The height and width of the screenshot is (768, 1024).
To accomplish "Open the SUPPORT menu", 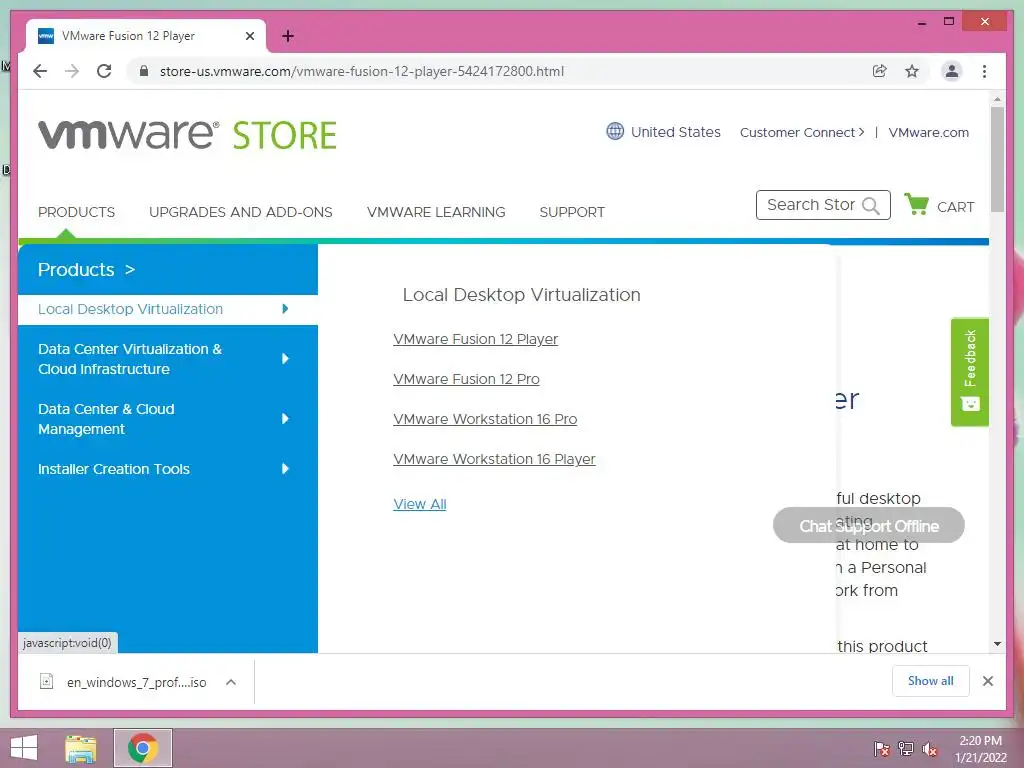I will point(572,212).
